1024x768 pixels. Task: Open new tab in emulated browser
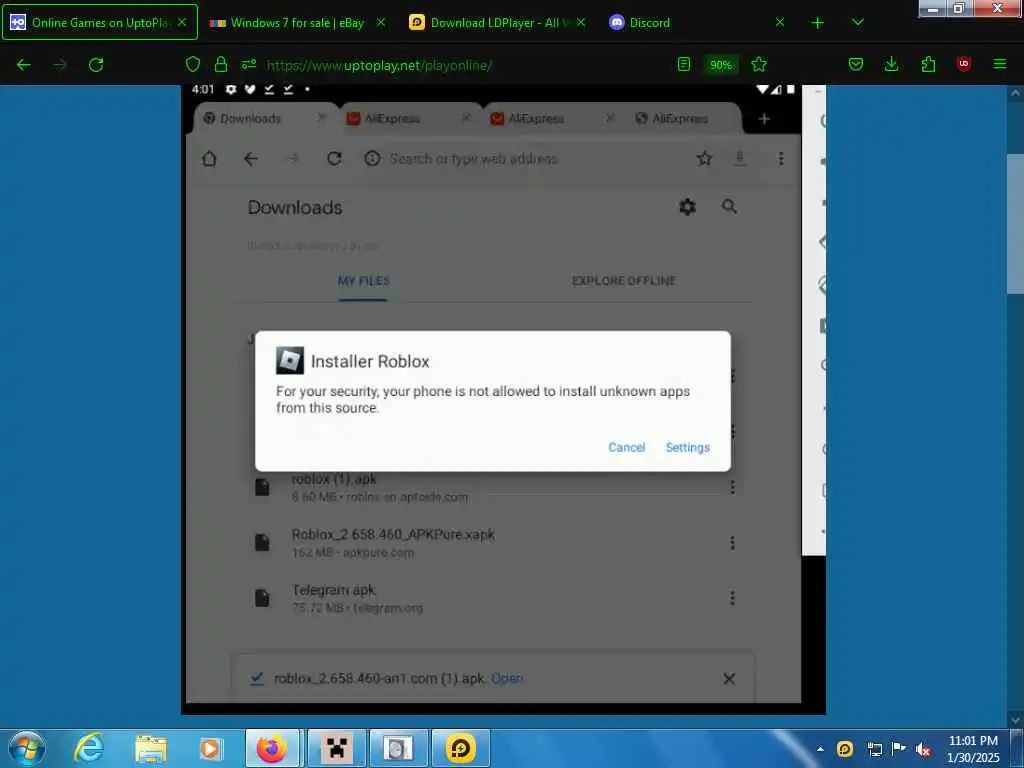[x=764, y=119]
